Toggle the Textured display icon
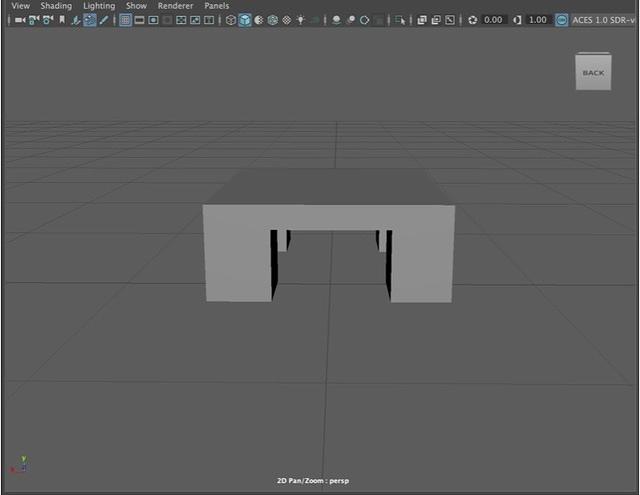Image resolution: width=640 pixels, height=495 pixels. (287, 20)
